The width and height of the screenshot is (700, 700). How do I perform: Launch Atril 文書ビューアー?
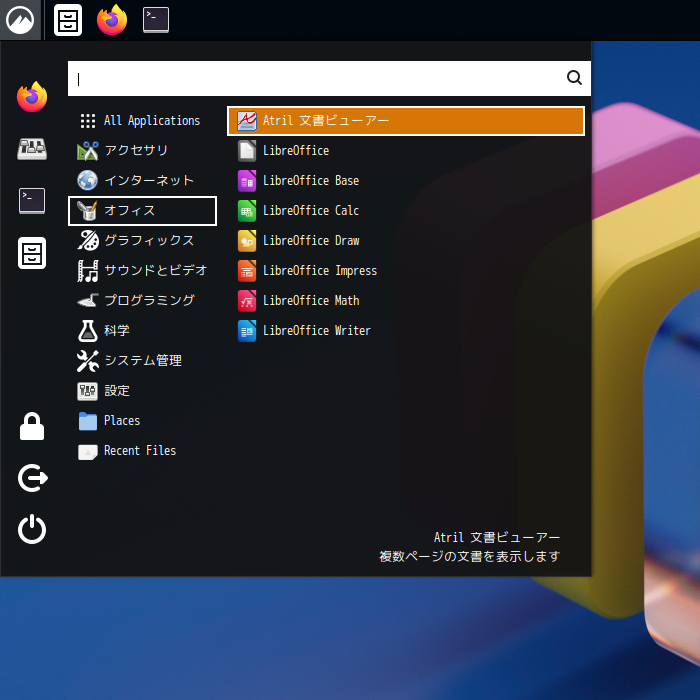[406, 121]
